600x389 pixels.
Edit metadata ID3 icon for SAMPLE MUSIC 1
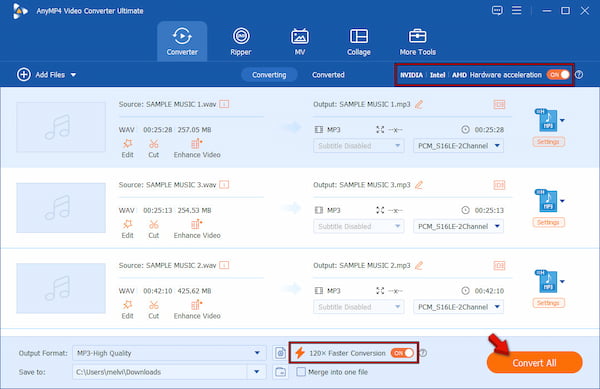click(499, 104)
